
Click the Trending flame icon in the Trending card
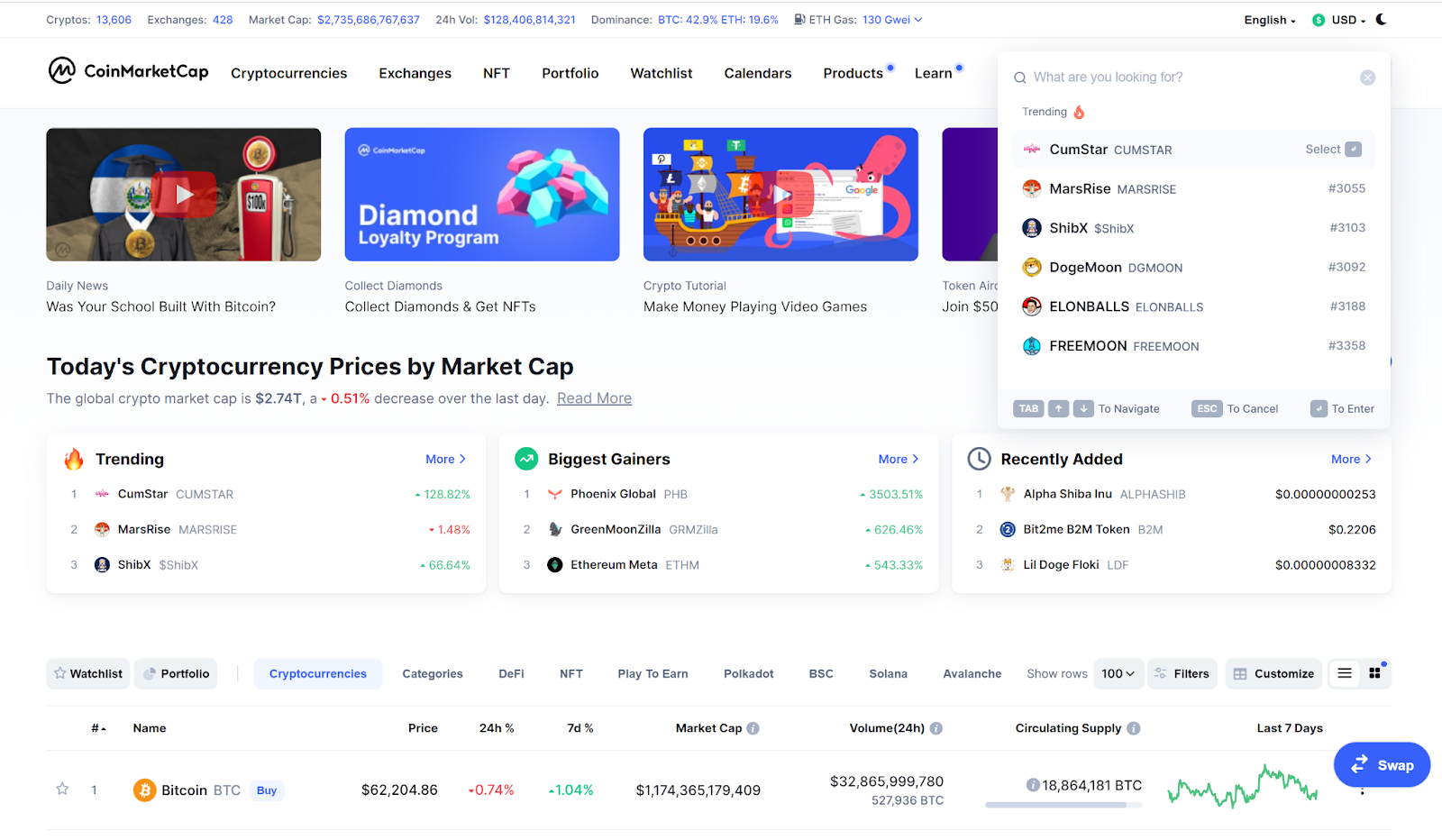[x=74, y=459]
